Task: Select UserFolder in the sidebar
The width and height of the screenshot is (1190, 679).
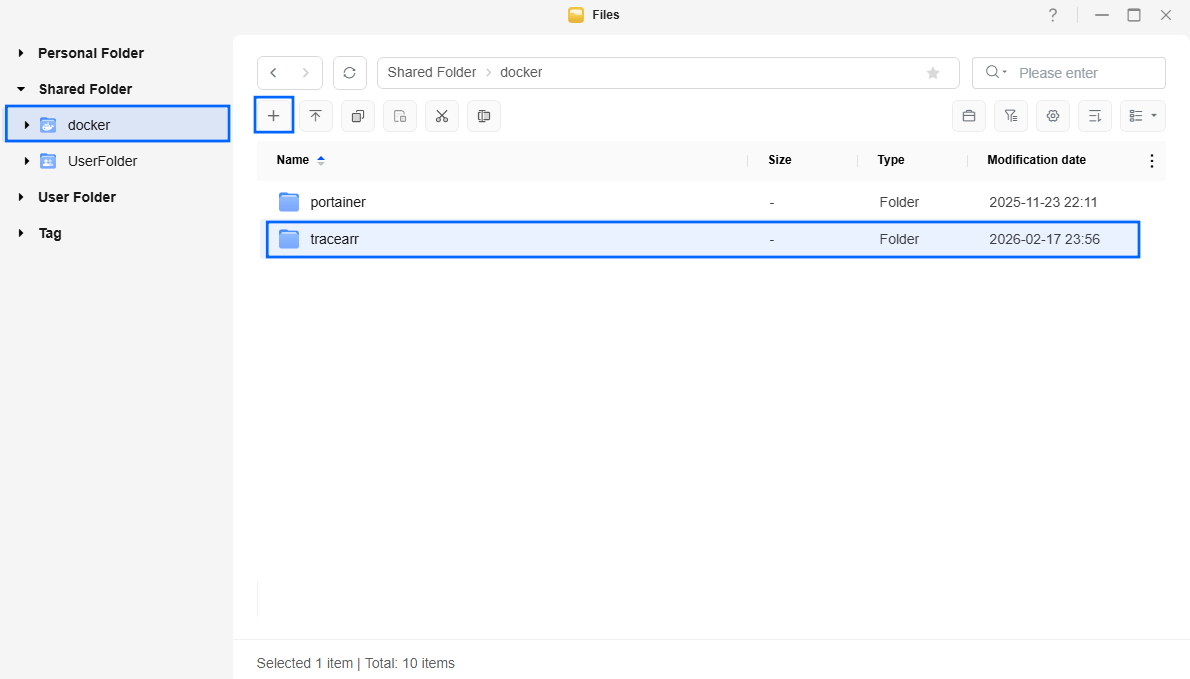Action: tap(102, 161)
